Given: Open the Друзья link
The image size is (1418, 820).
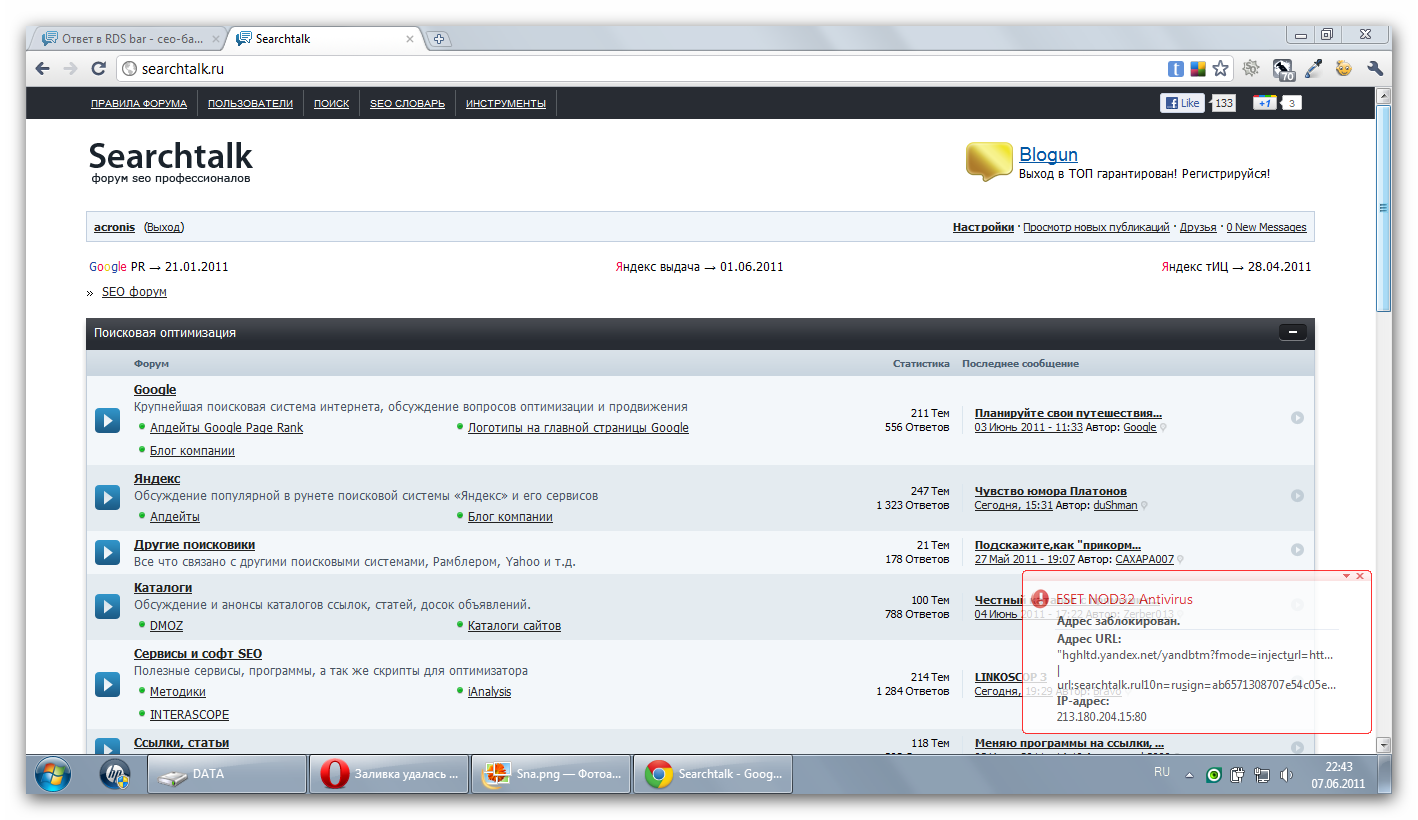Looking at the screenshot, I should (1198, 227).
